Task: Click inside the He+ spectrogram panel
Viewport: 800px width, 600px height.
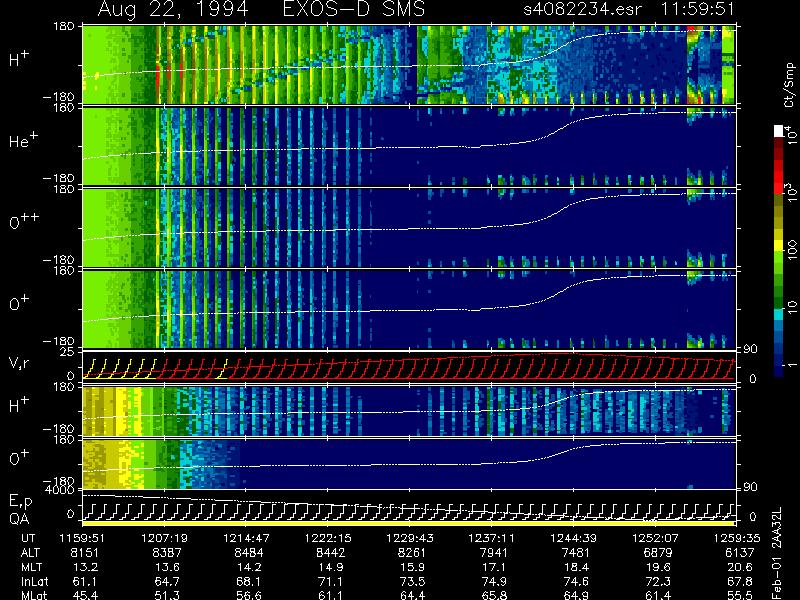Action: 408,146
